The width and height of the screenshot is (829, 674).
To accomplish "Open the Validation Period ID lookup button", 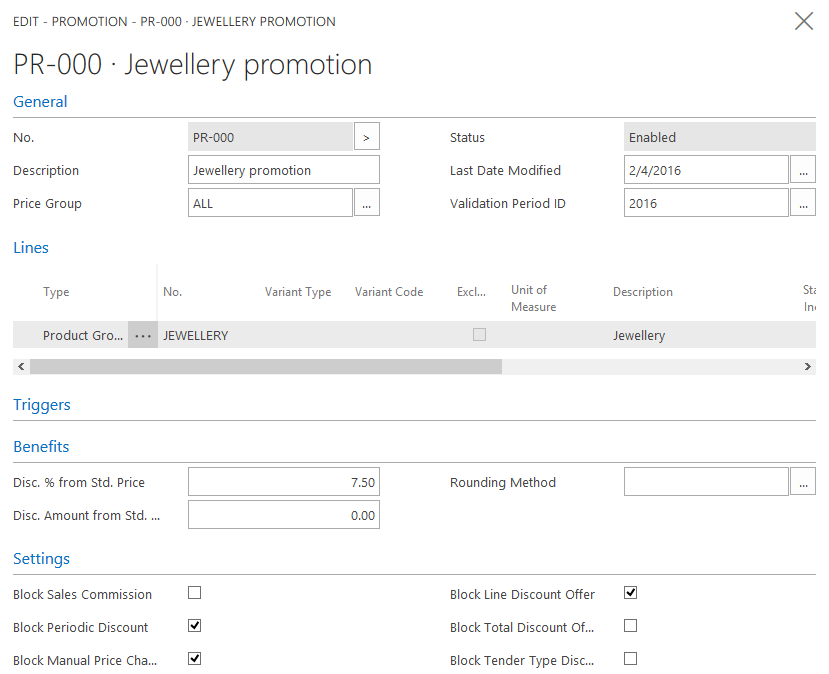I will (803, 203).
